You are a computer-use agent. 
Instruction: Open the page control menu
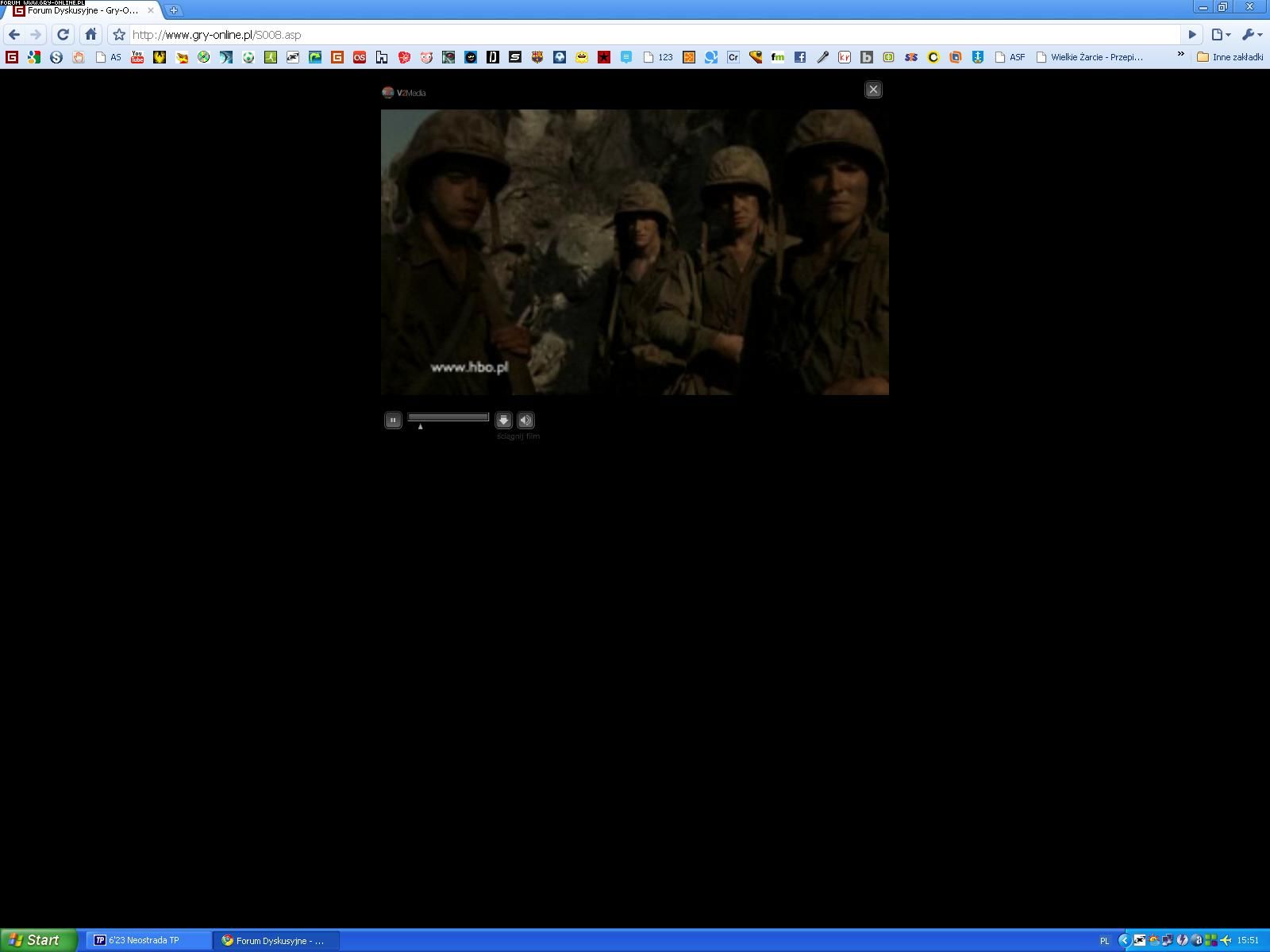tap(1221, 35)
